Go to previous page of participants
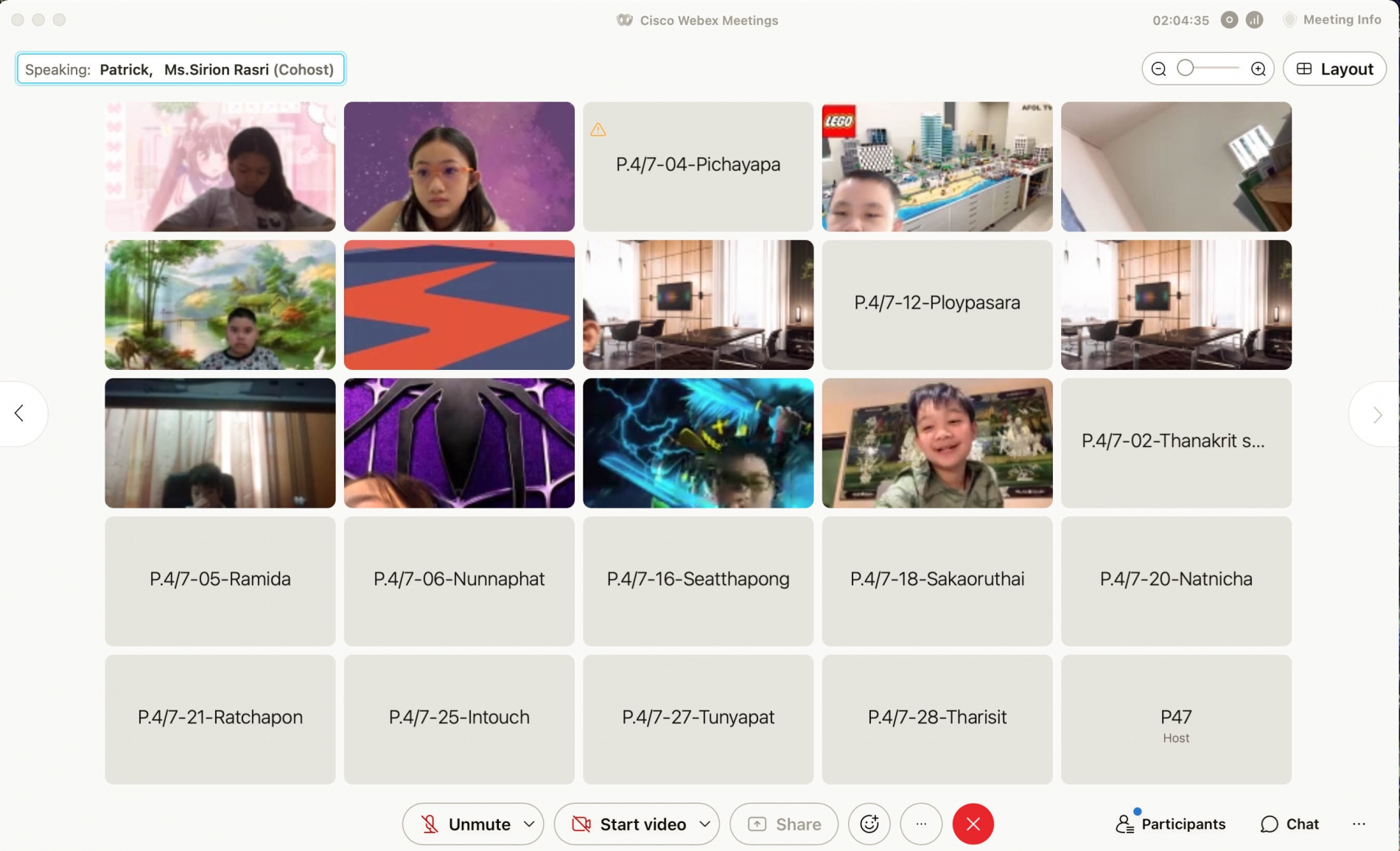The width and height of the screenshot is (1400, 851). 20,413
